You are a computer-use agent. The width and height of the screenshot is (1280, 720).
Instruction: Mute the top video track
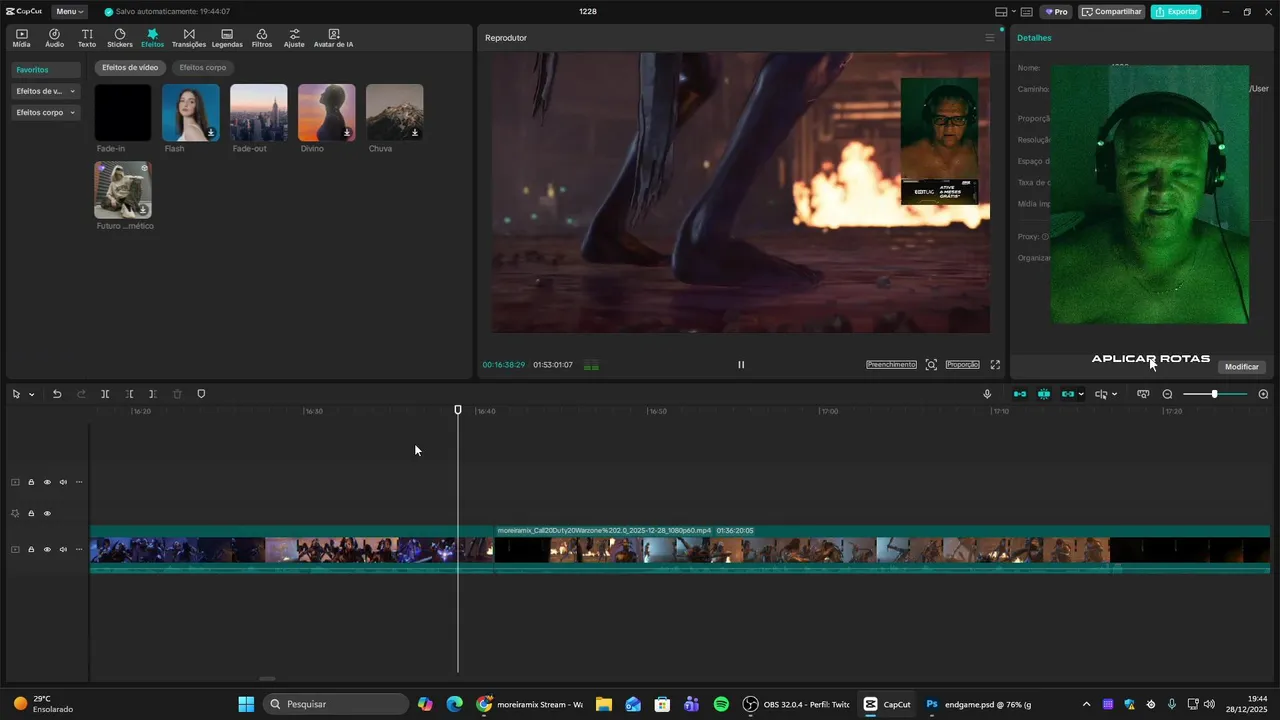(x=63, y=482)
